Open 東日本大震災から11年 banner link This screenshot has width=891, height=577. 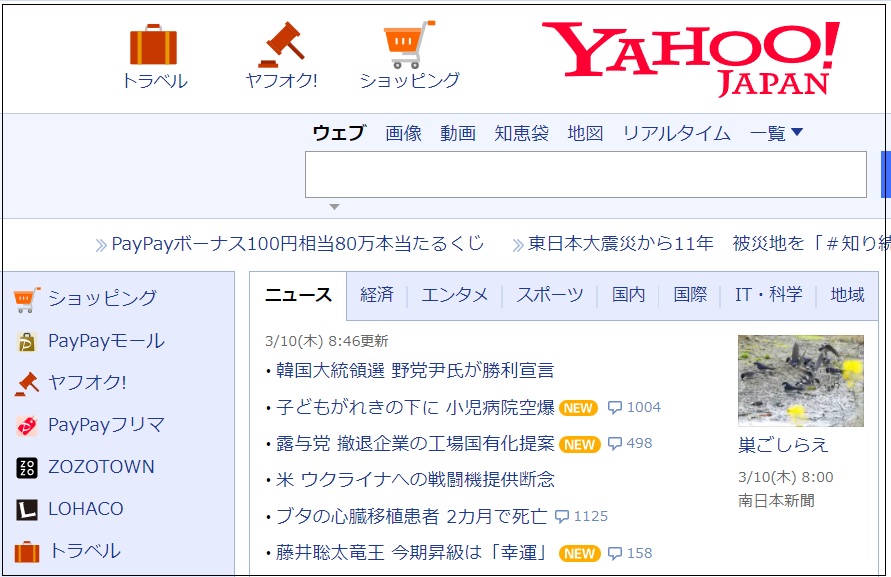[x=709, y=244]
